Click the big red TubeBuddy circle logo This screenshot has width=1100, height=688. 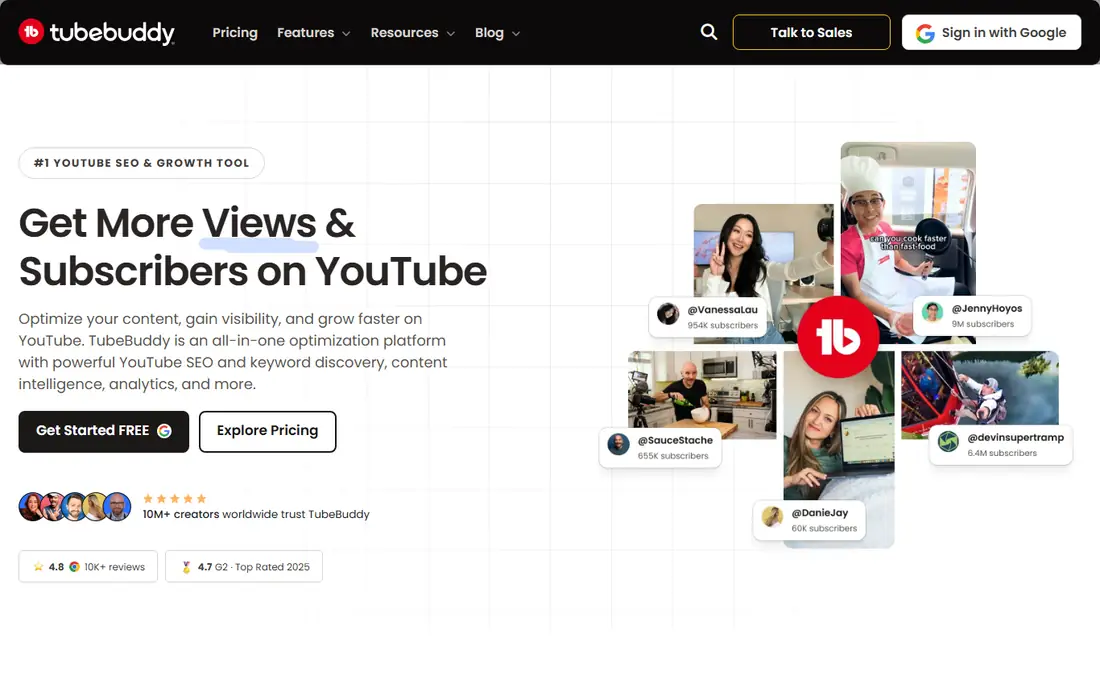[838, 337]
